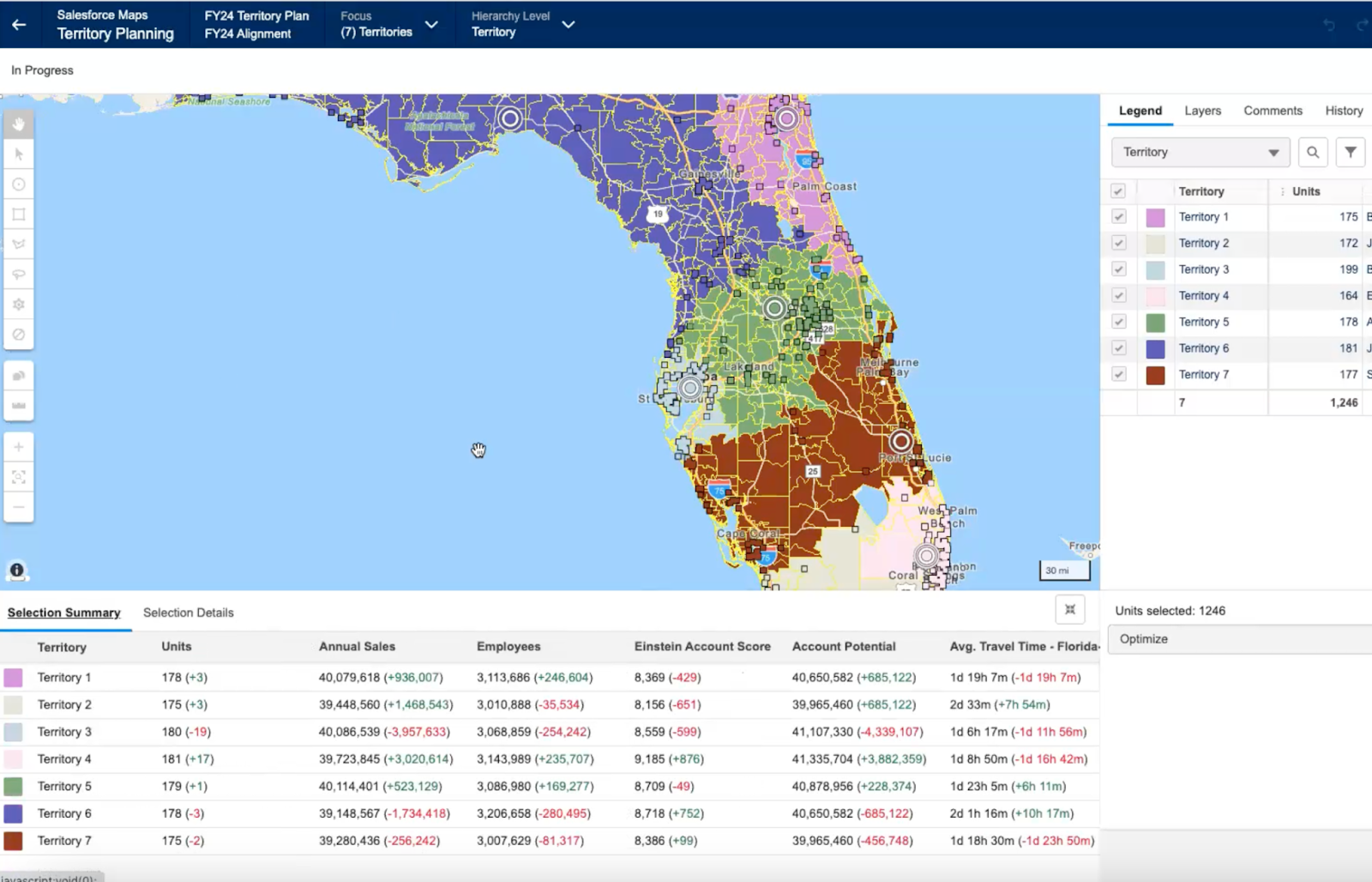Screen dimensions: 1372x882
Task: Select the arrow pointer tool
Action: pyautogui.click(x=19, y=154)
